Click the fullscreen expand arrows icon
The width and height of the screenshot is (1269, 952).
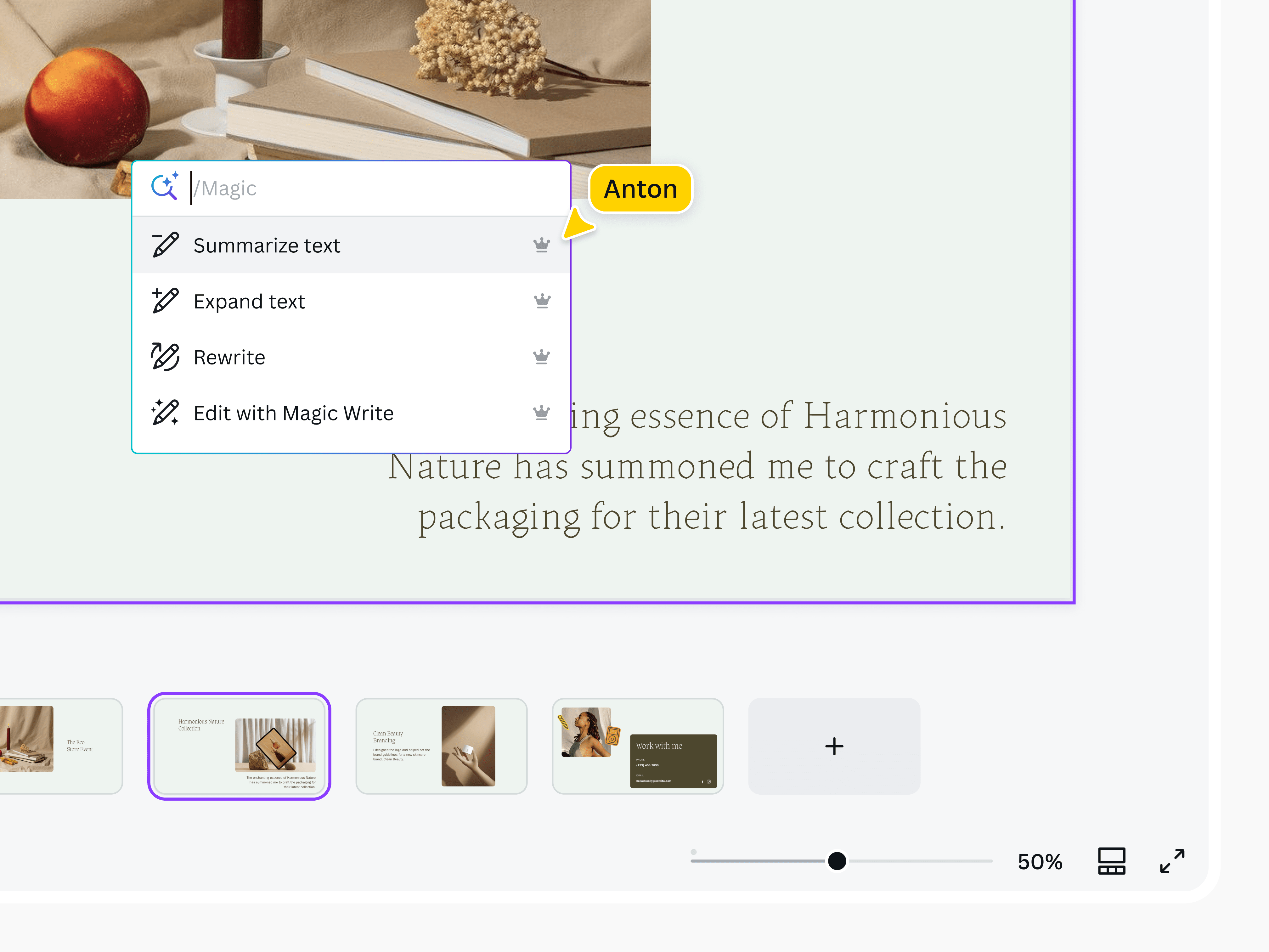coord(1172,861)
